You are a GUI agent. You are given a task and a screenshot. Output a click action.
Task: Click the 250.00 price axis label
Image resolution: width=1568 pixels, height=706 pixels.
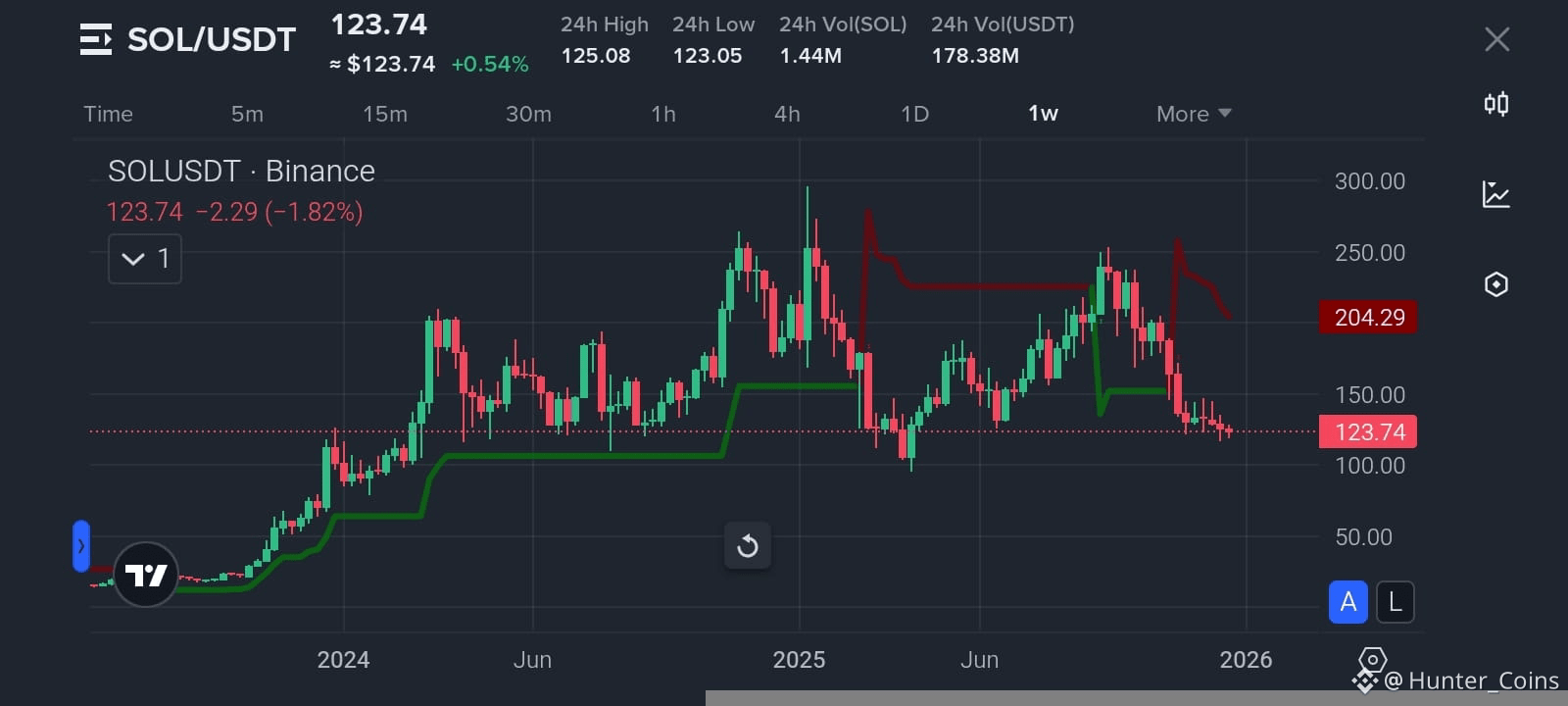click(x=1370, y=253)
